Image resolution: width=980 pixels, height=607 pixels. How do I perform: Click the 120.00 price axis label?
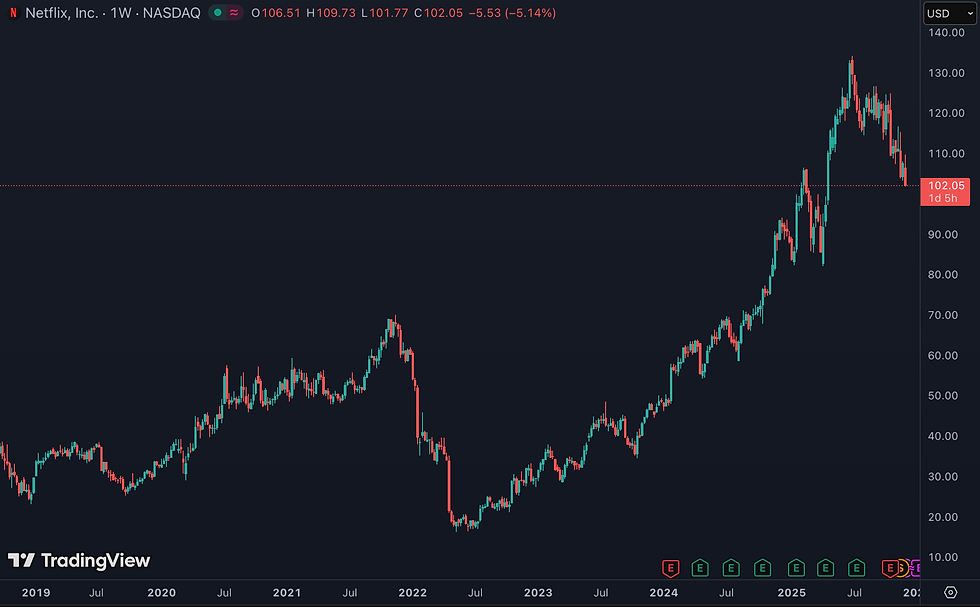coord(946,113)
